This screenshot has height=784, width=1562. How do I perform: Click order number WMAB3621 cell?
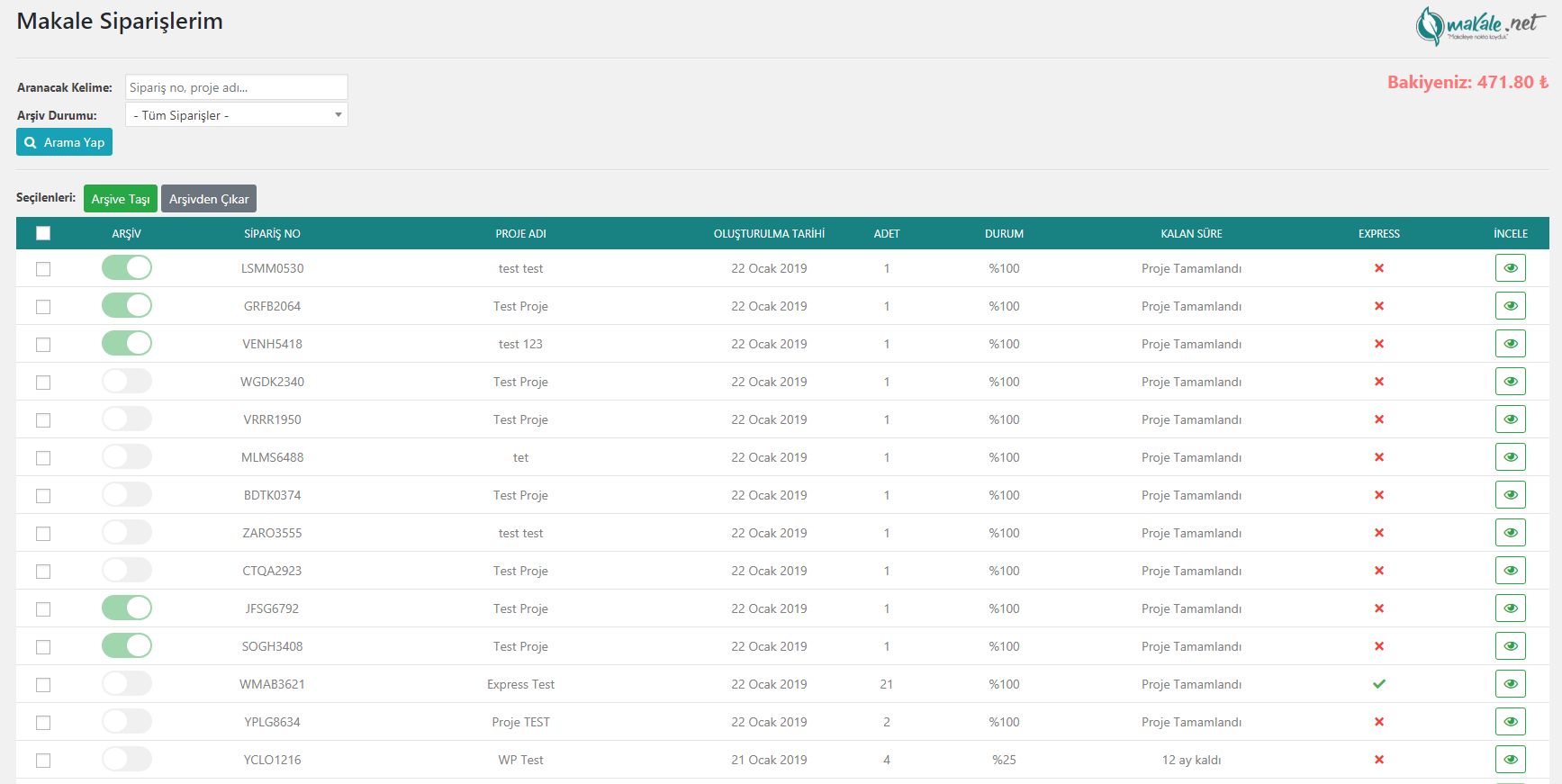(x=272, y=684)
